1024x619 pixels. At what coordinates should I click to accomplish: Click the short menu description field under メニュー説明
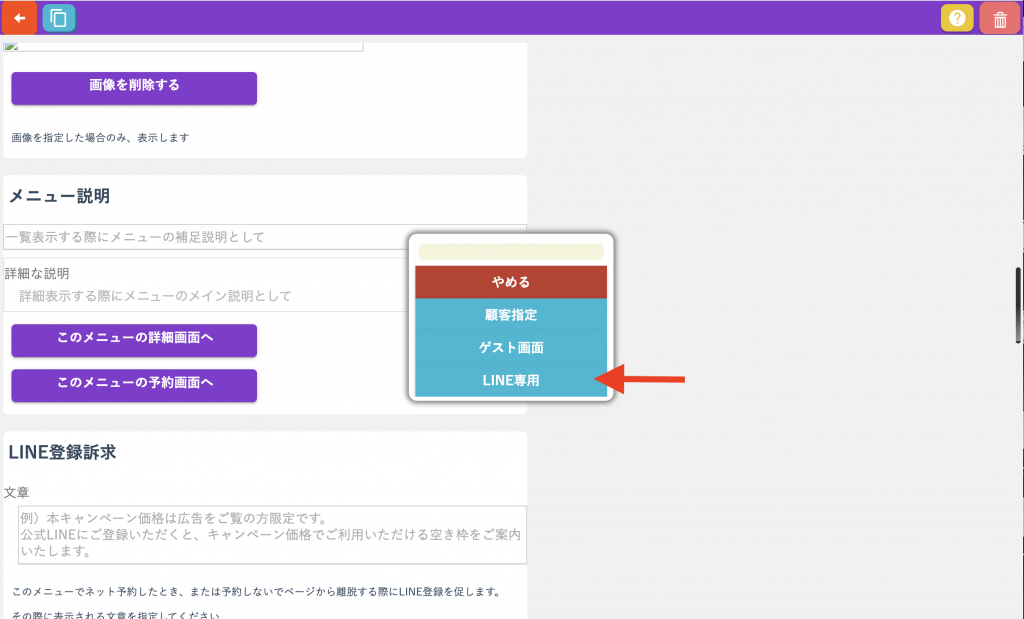pyautogui.click(x=205, y=237)
